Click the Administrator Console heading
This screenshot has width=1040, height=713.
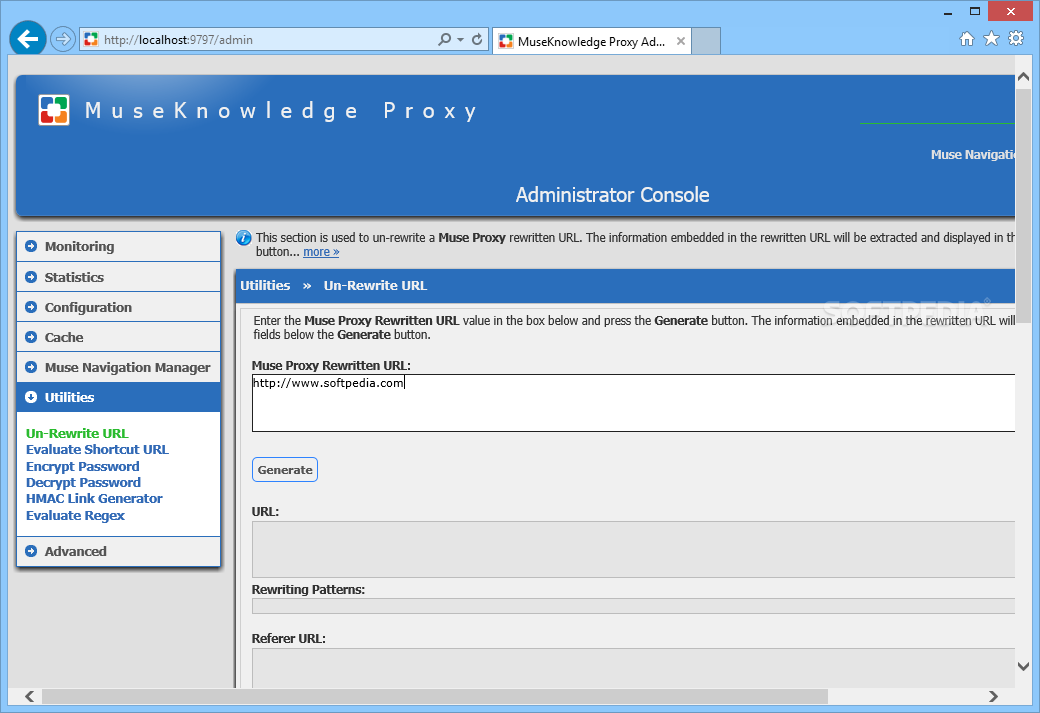pos(612,195)
